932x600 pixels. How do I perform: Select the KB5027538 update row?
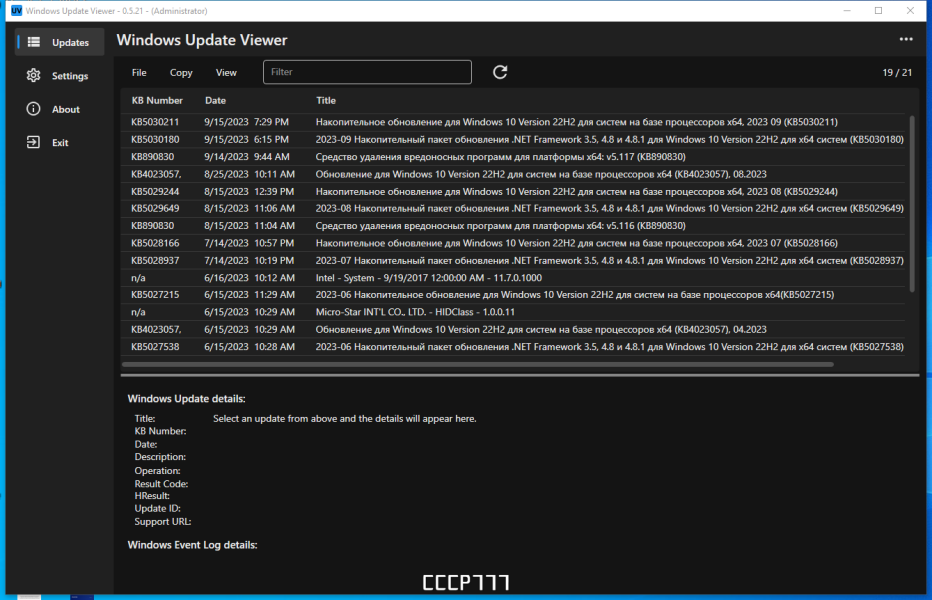[x=514, y=347]
